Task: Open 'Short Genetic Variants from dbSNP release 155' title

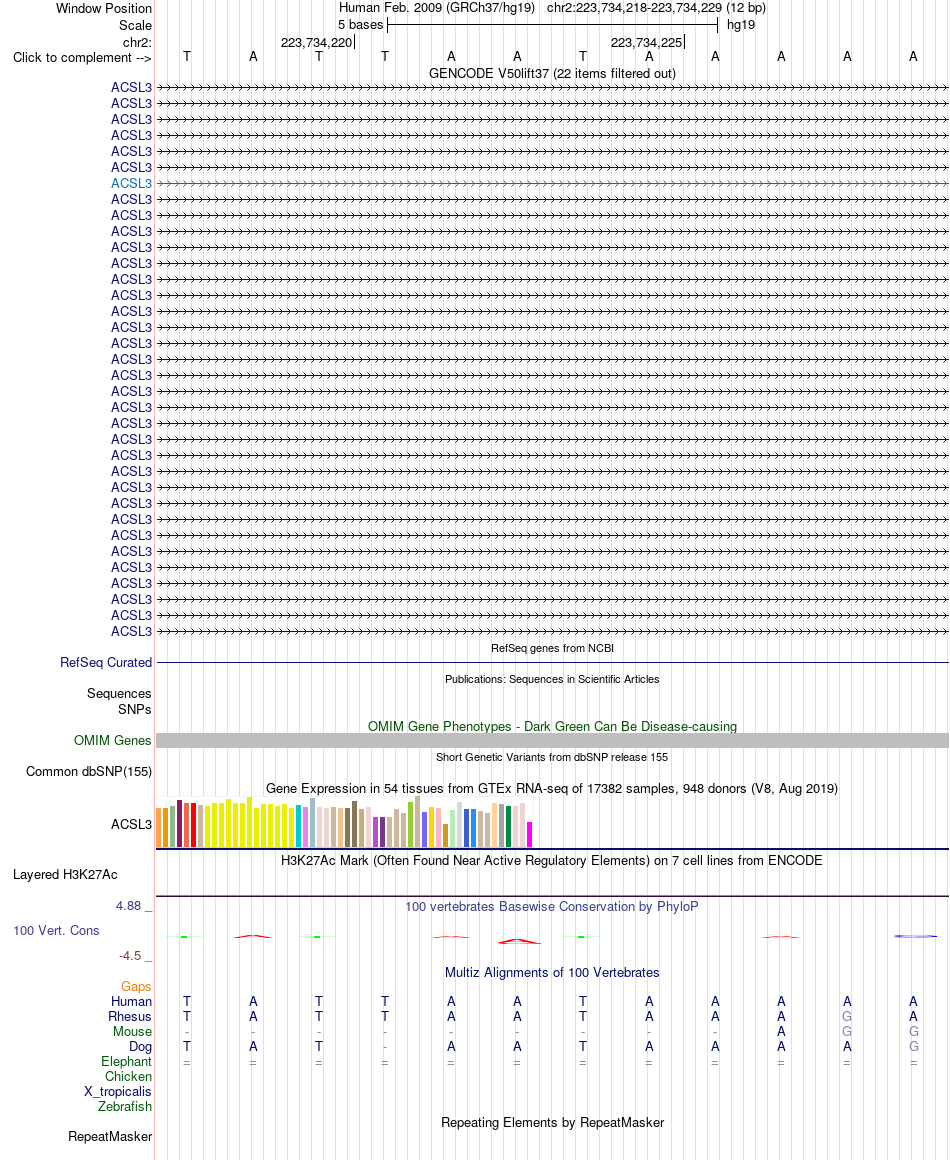Action: (x=552, y=758)
